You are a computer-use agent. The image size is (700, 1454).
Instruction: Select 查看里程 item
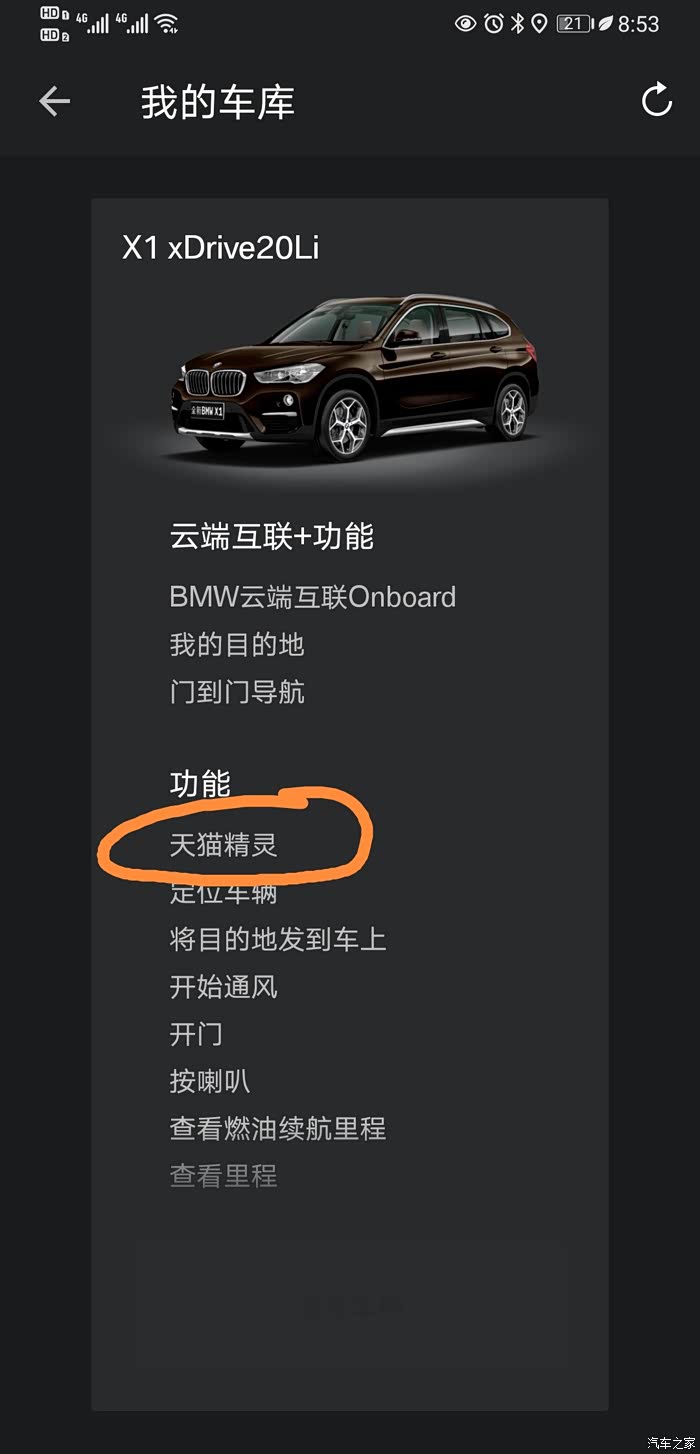(x=223, y=1176)
